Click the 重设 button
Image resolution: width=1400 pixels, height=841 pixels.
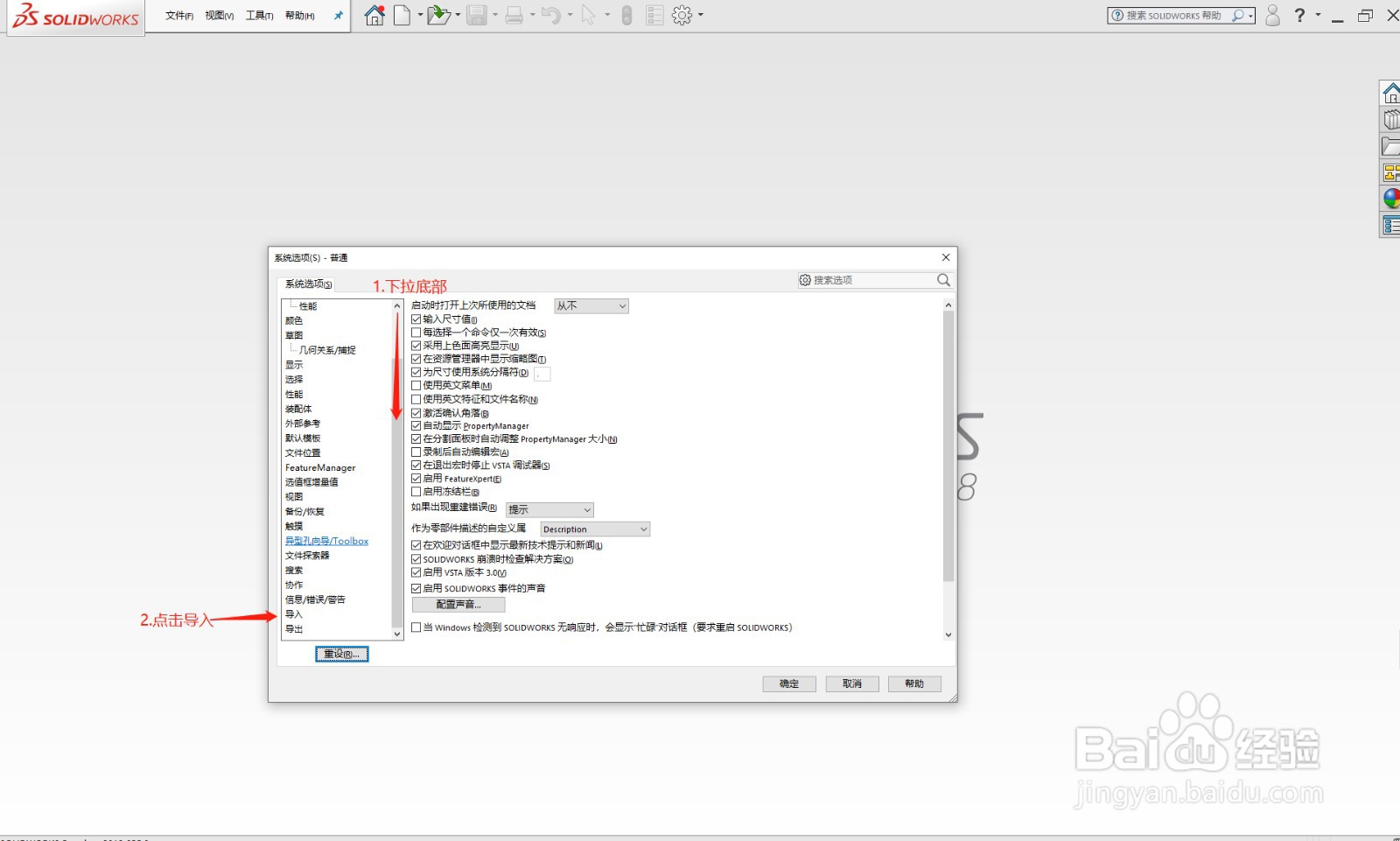coord(342,654)
